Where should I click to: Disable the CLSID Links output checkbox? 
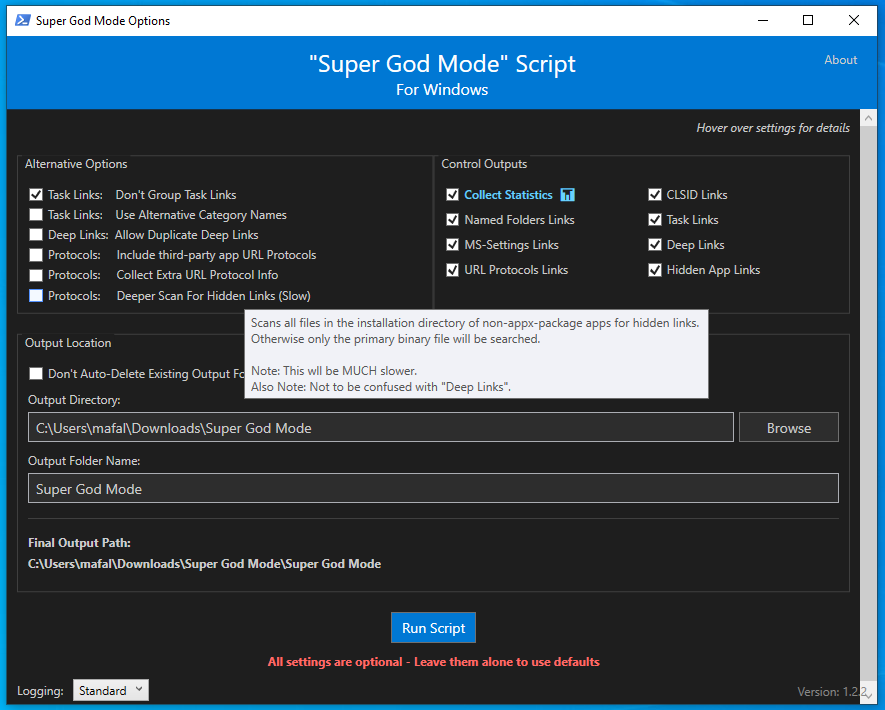(x=655, y=195)
